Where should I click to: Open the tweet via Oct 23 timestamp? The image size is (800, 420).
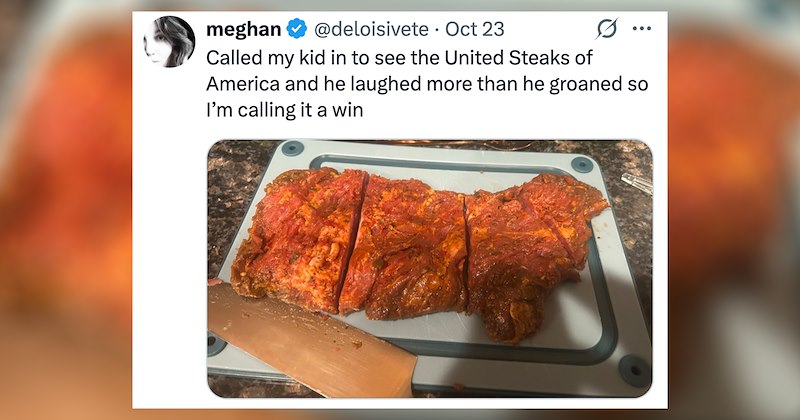click(474, 29)
